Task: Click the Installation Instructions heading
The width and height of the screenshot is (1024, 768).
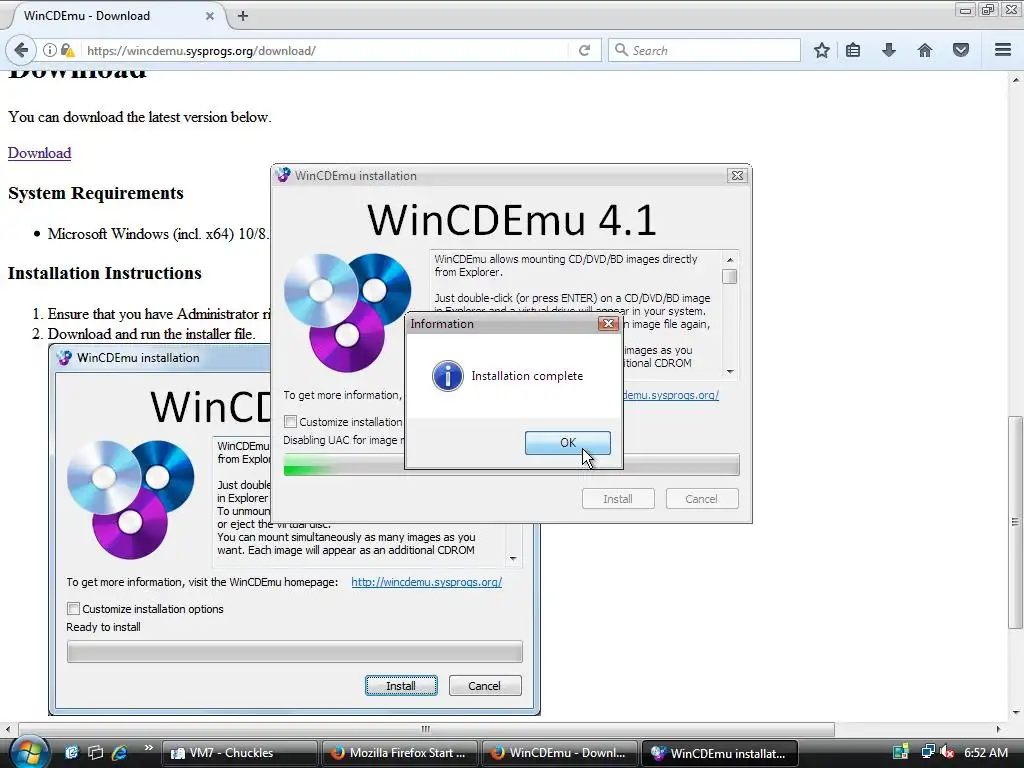Action: click(104, 273)
